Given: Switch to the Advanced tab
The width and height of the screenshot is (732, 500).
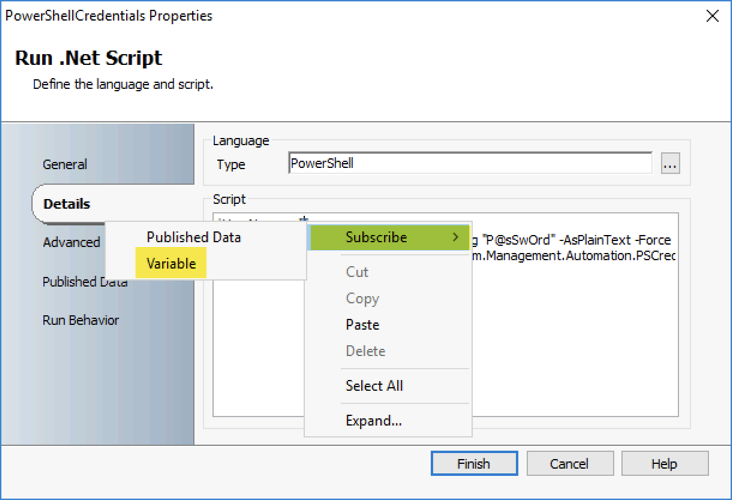Looking at the screenshot, I should tap(71, 242).
